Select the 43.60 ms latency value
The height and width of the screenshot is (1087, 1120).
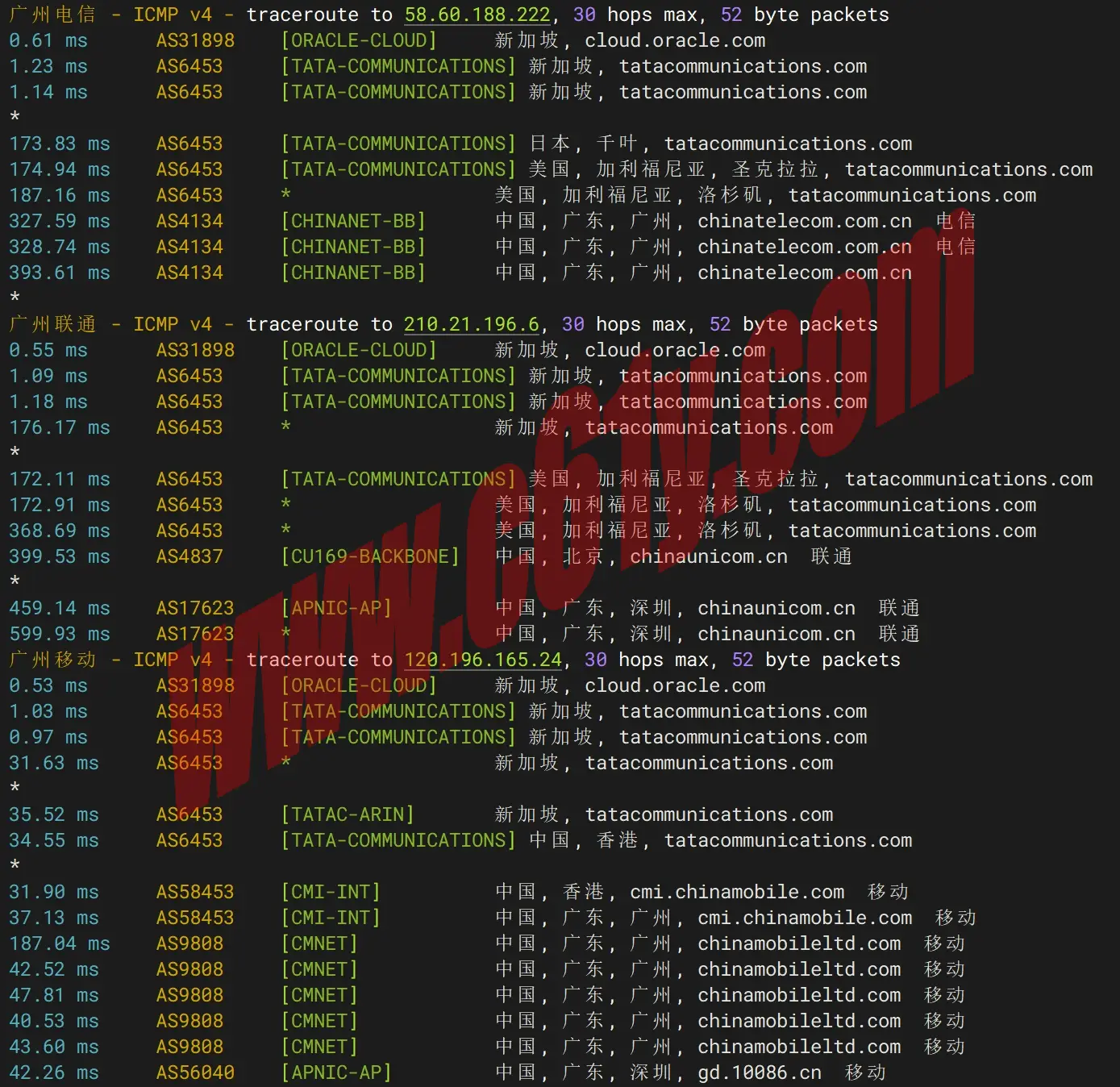(x=54, y=1047)
